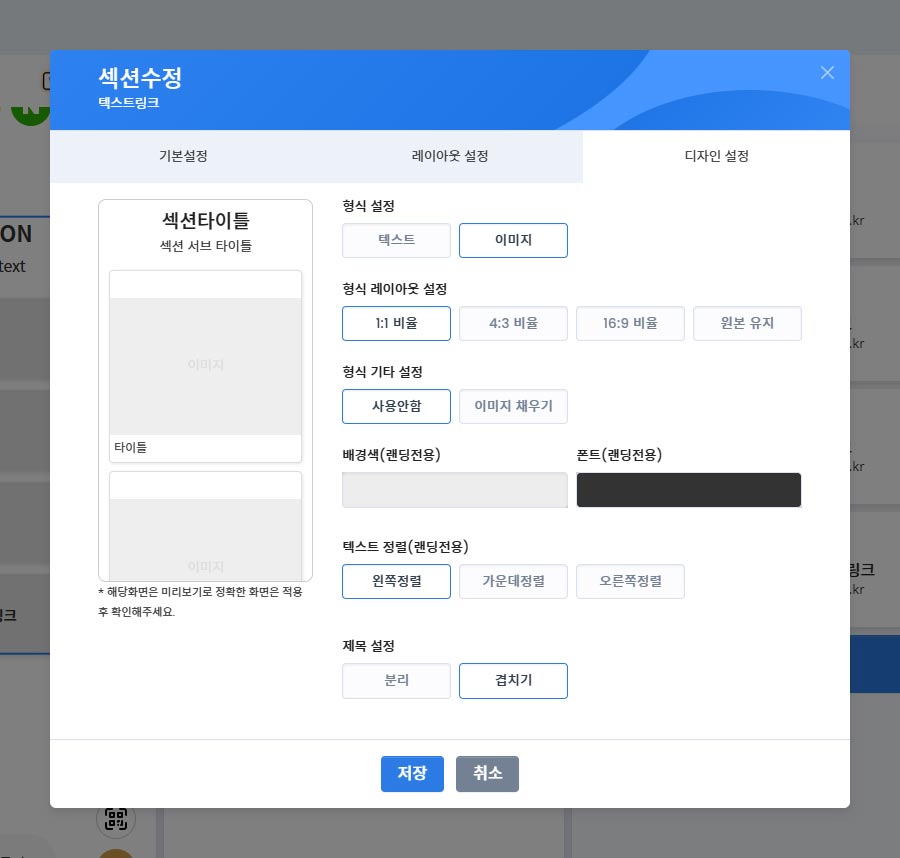Select 원본 유지 layout option
Viewport: 900px width, 858px height.
pos(747,323)
